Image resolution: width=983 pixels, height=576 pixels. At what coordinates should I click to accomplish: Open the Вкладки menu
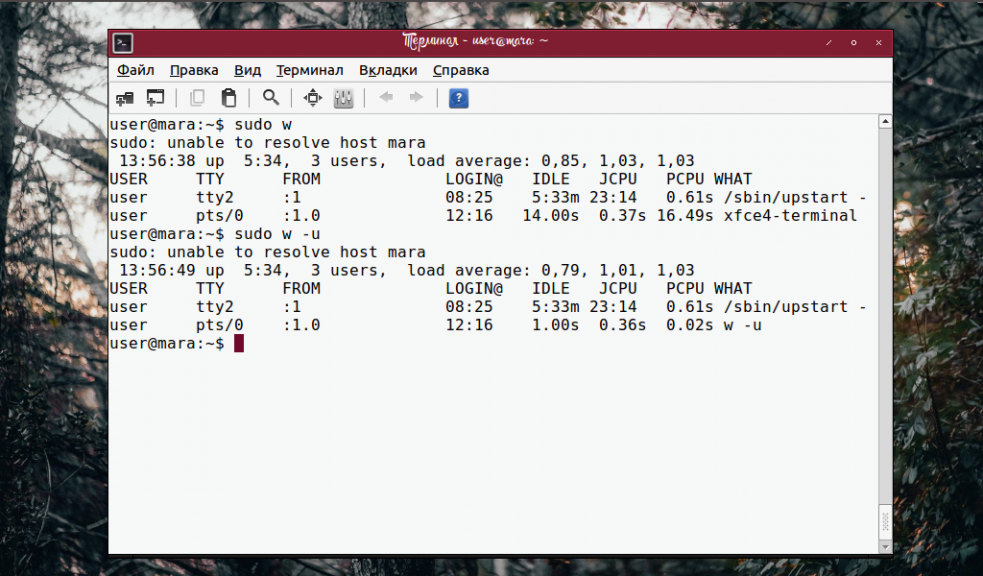[x=388, y=70]
